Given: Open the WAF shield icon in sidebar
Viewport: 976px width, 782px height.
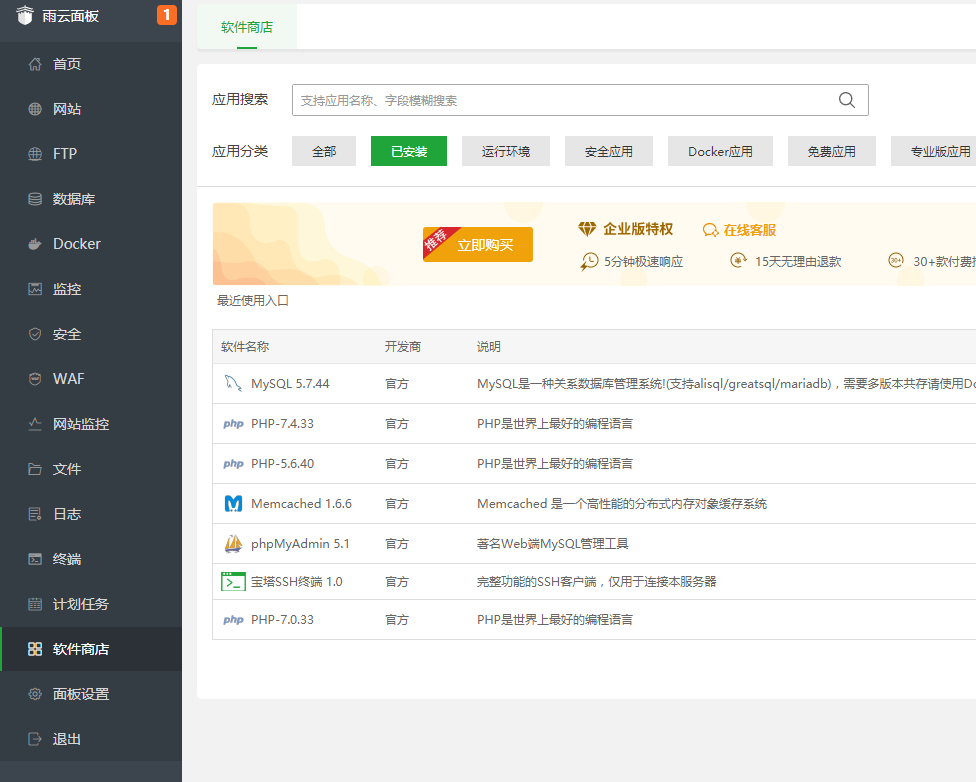Looking at the screenshot, I should pyautogui.click(x=35, y=379).
